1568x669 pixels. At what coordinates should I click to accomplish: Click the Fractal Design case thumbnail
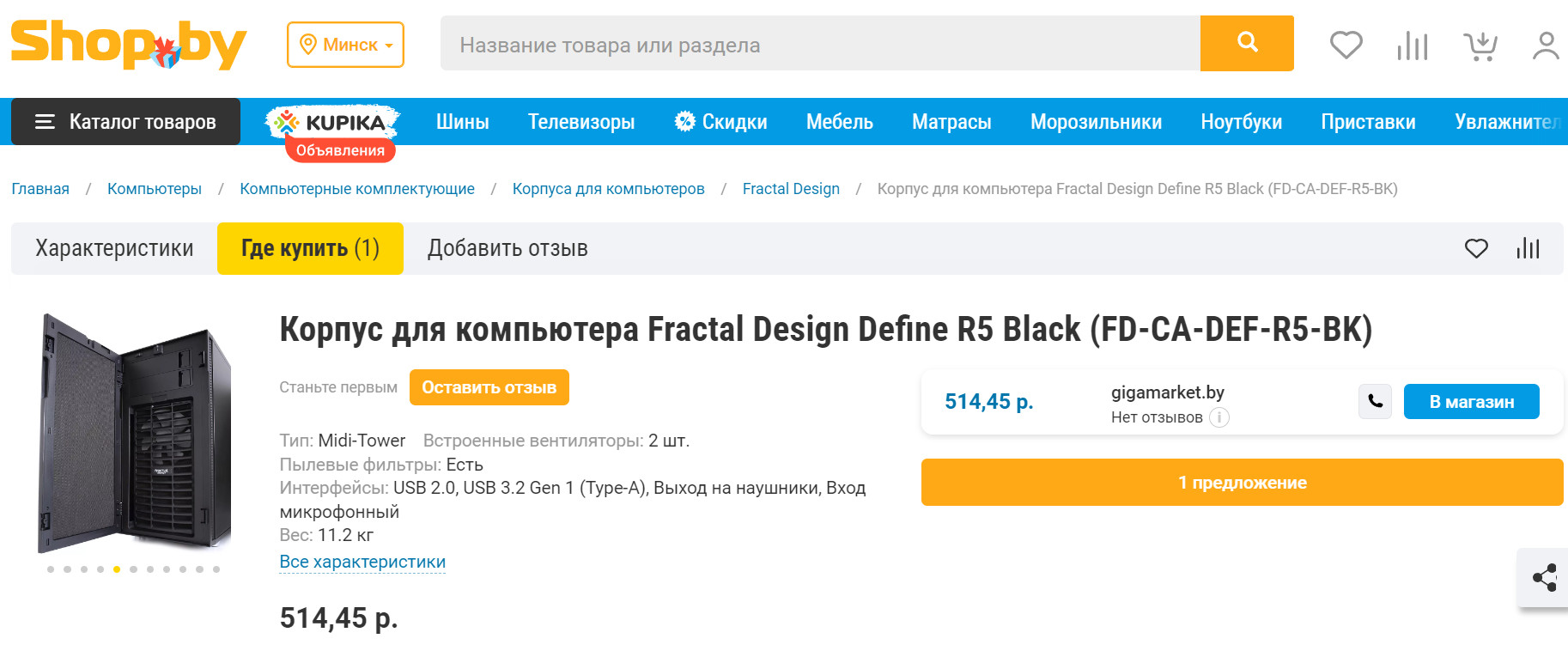[135, 433]
